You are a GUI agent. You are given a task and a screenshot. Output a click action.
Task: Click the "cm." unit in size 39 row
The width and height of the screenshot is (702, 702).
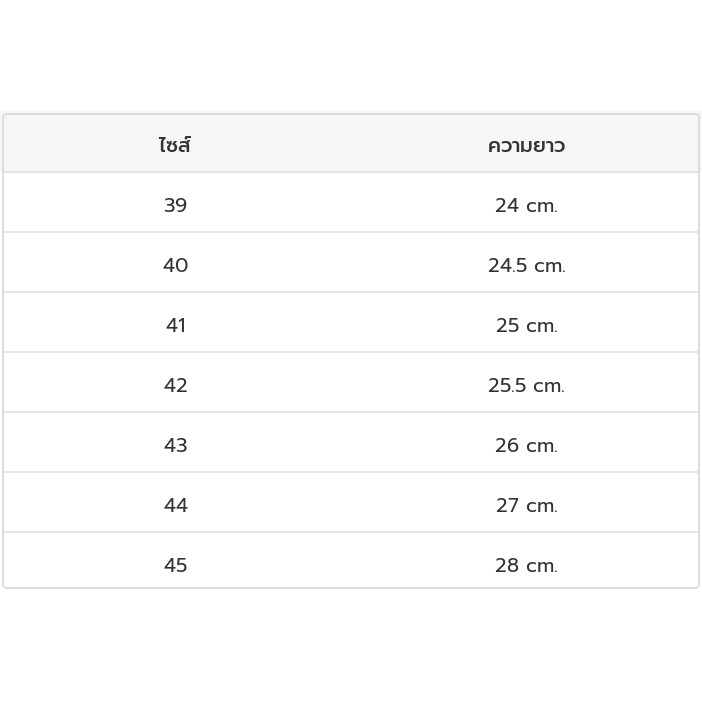tap(542, 207)
